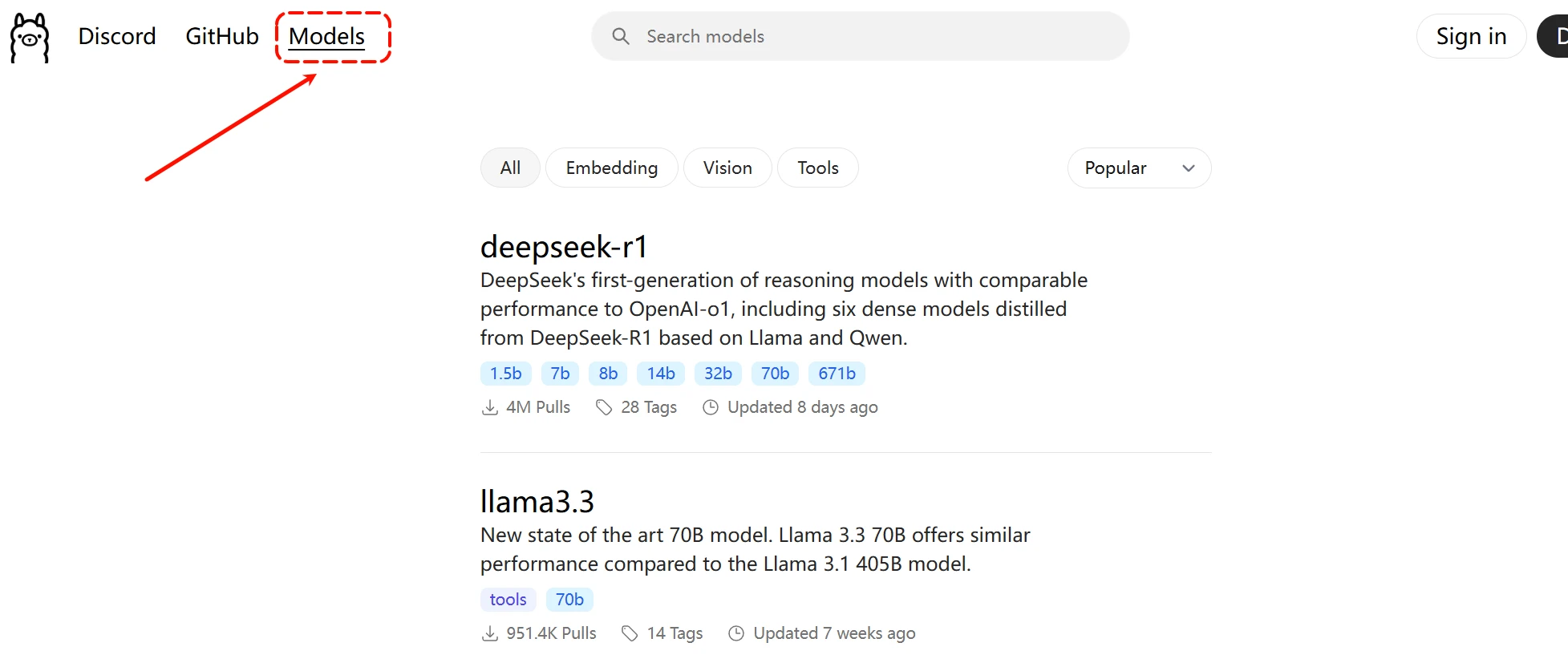Viewport: 1568px width, 667px height.
Task: Select the Tools filter tab
Action: (x=818, y=168)
